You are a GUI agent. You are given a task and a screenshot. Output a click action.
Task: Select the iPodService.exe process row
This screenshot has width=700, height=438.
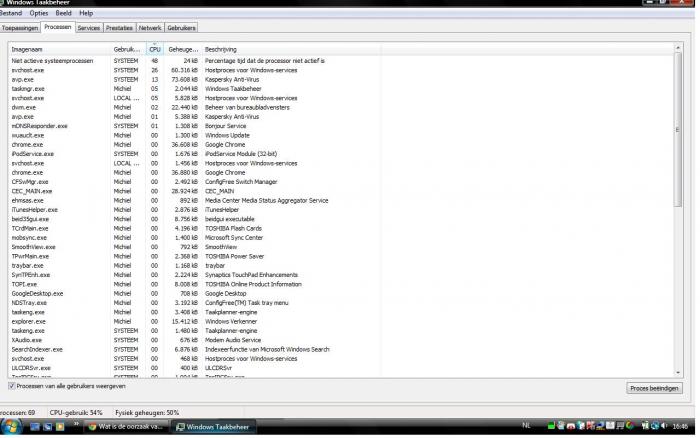194,154
